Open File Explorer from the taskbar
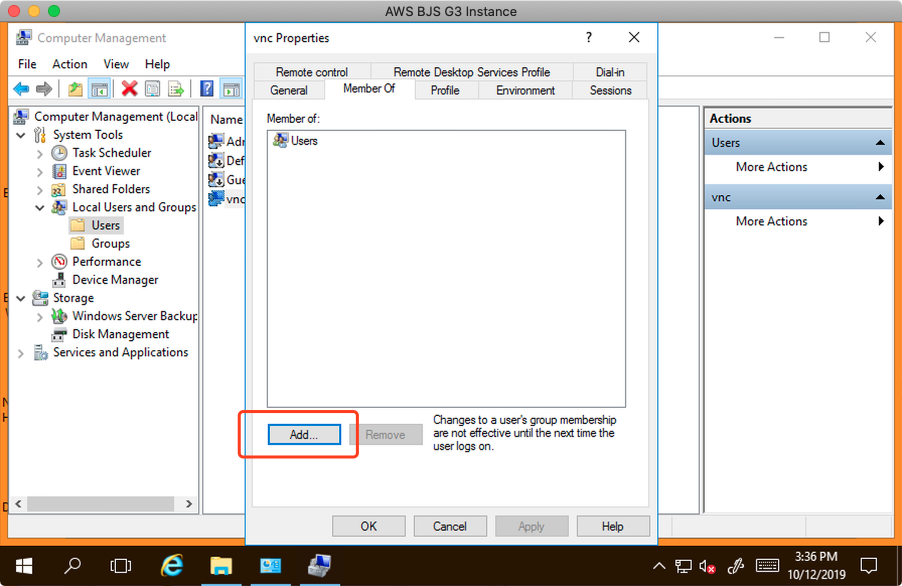This screenshot has height=586, width=902. pyautogui.click(x=221, y=565)
